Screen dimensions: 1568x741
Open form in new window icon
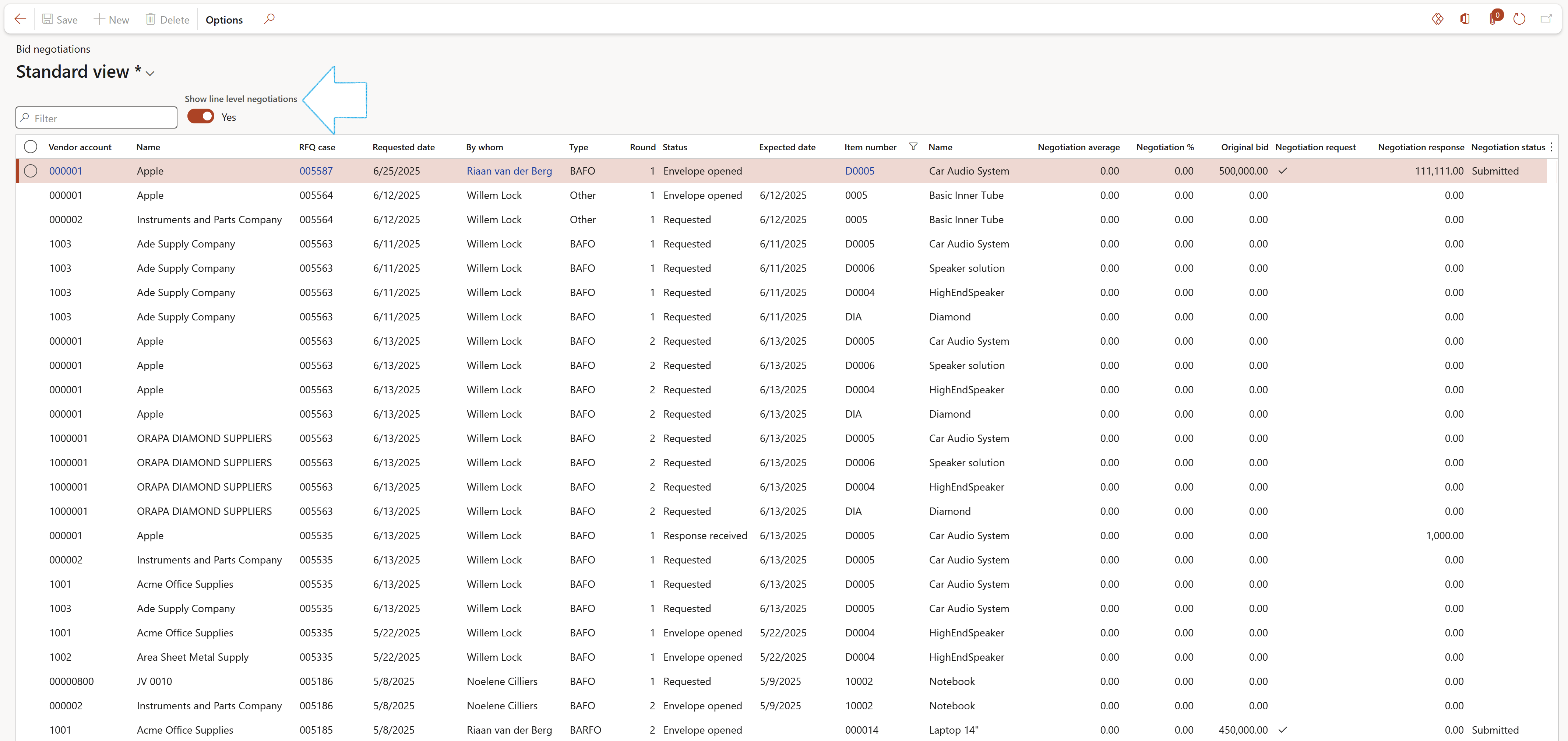(x=1546, y=19)
